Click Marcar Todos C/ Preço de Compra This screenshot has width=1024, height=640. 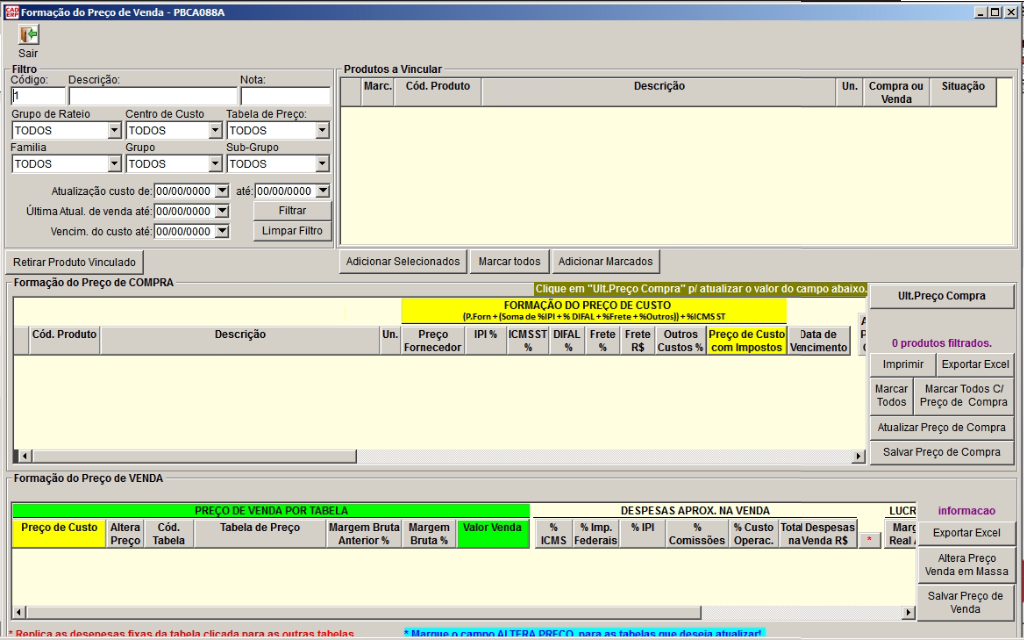coord(963,396)
